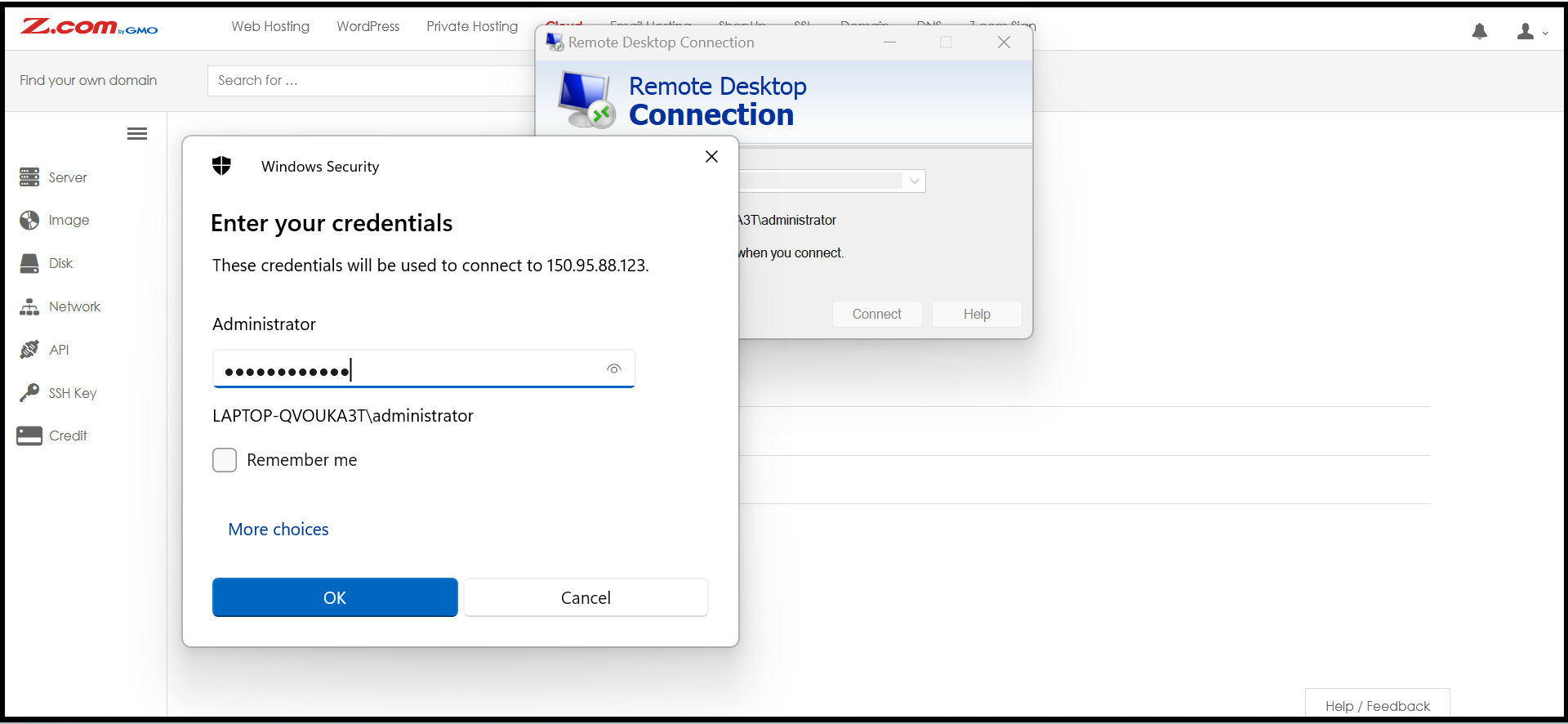Toggle the hamburger sidebar menu icon
This screenshot has width=1568, height=724.
pyautogui.click(x=137, y=134)
